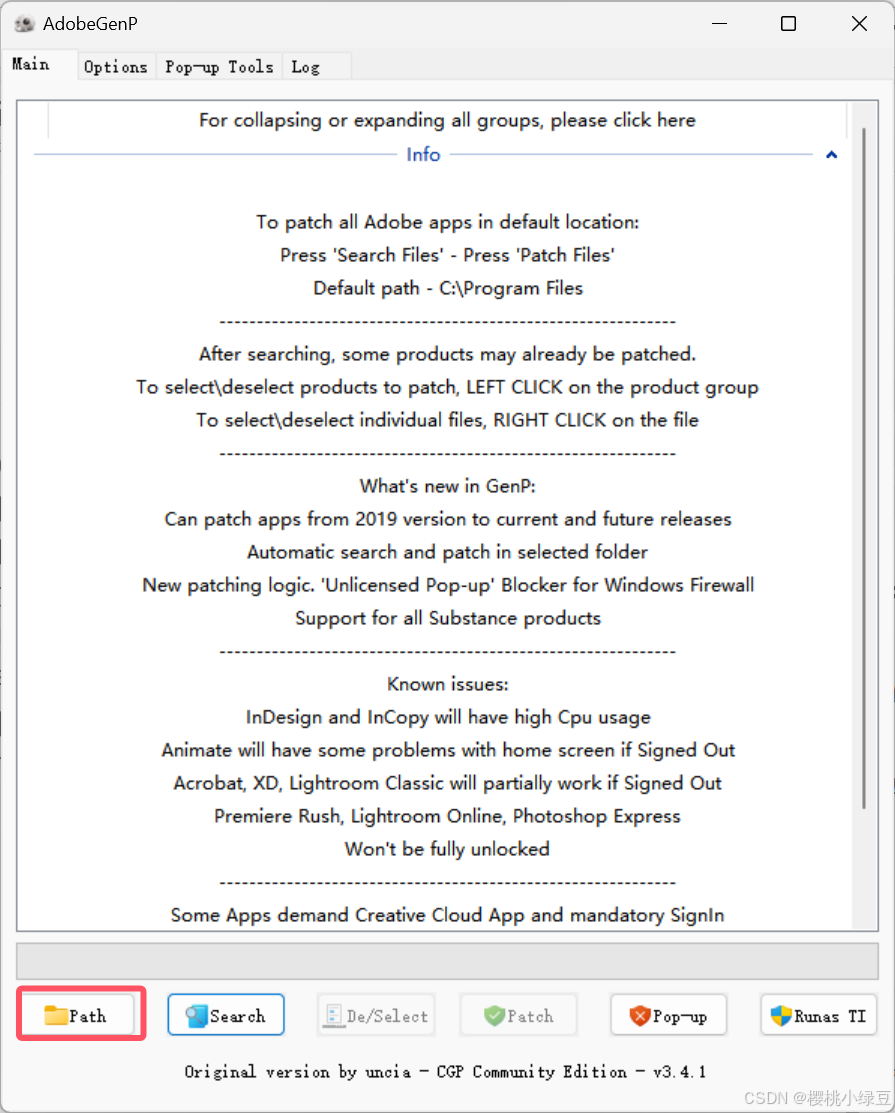This screenshot has height=1113, width=895.
Task: Click 'For collapsing or expanding all groups' header
Action: point(447,120)
